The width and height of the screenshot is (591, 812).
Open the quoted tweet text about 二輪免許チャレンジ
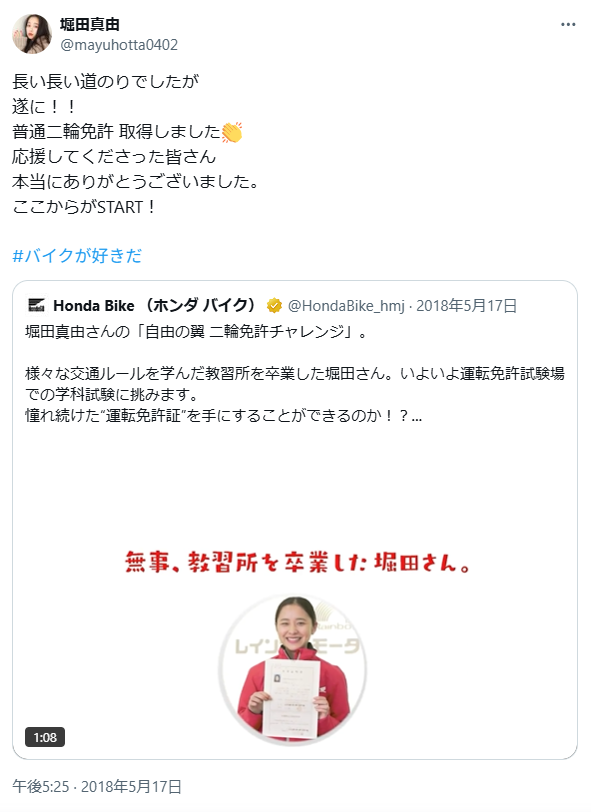pos(196,331)
